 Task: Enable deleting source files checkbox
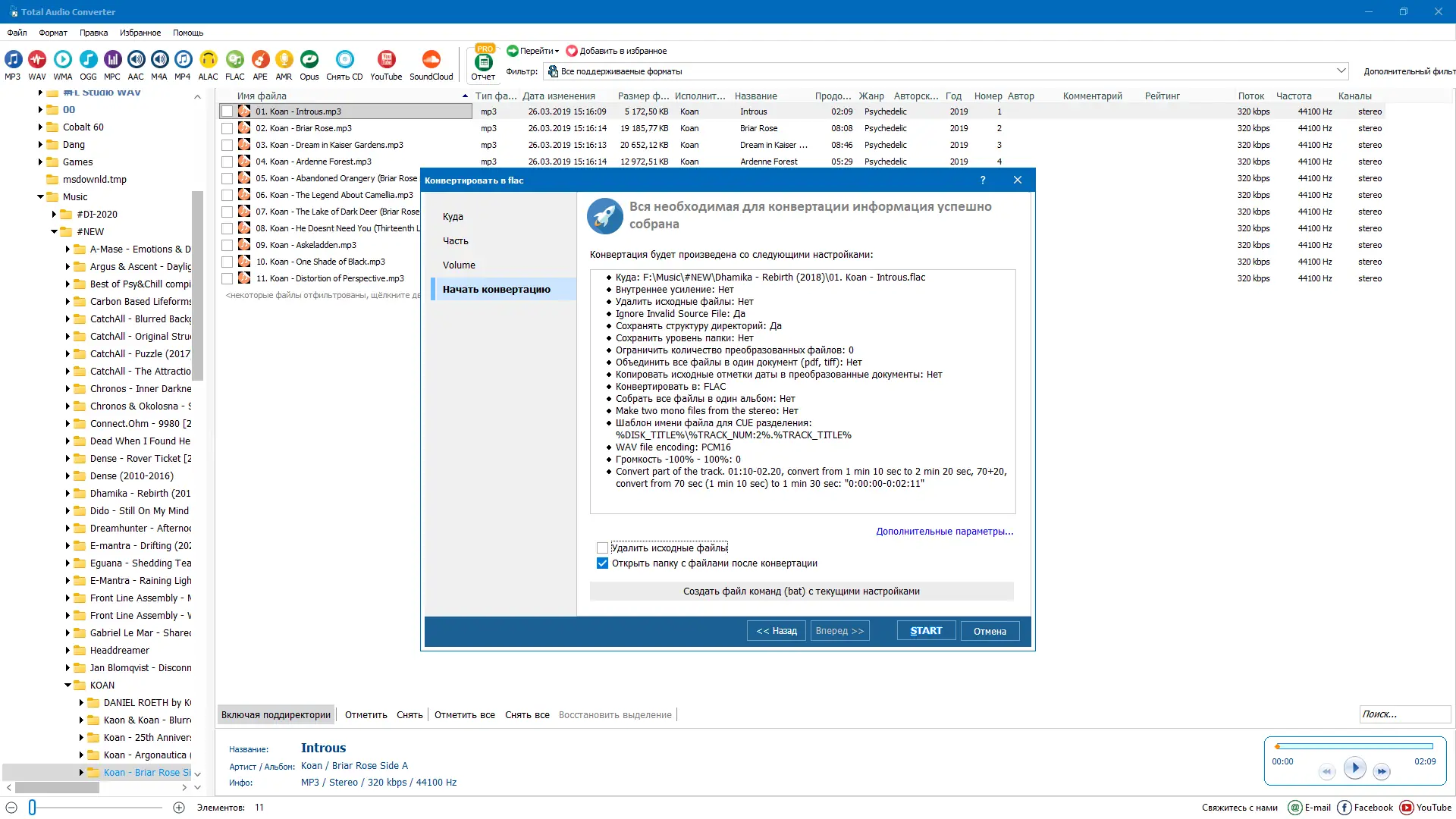[x=603, y=548]
